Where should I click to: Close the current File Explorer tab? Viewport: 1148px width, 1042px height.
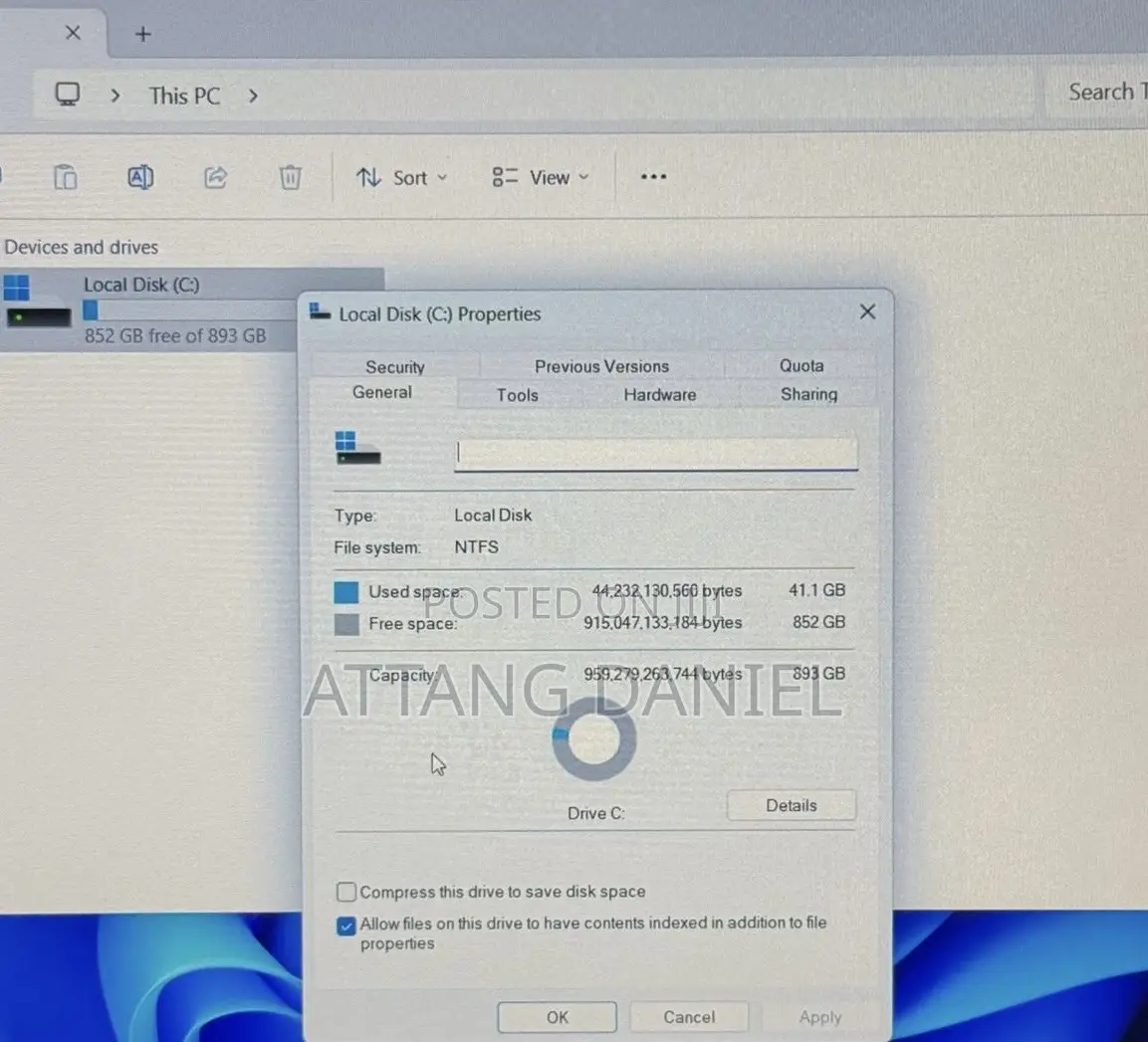click(73, 32)
